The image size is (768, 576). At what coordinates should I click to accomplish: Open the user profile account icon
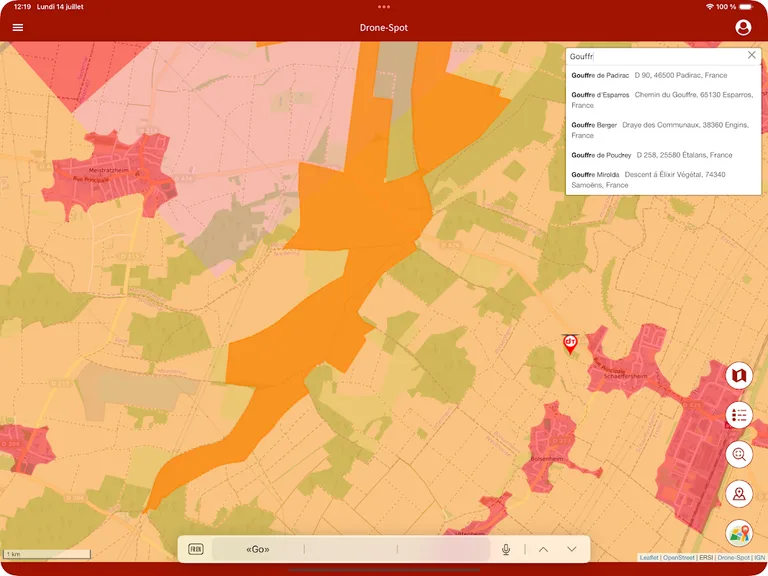click(743, 27)
